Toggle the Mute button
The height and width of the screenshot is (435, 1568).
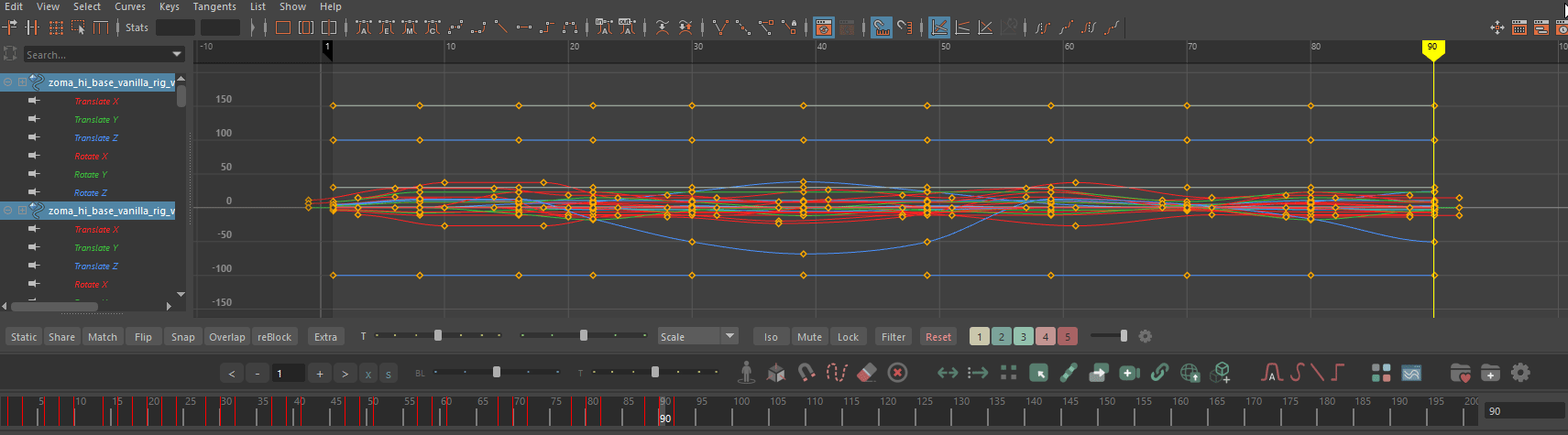click(x=809, y=337)
